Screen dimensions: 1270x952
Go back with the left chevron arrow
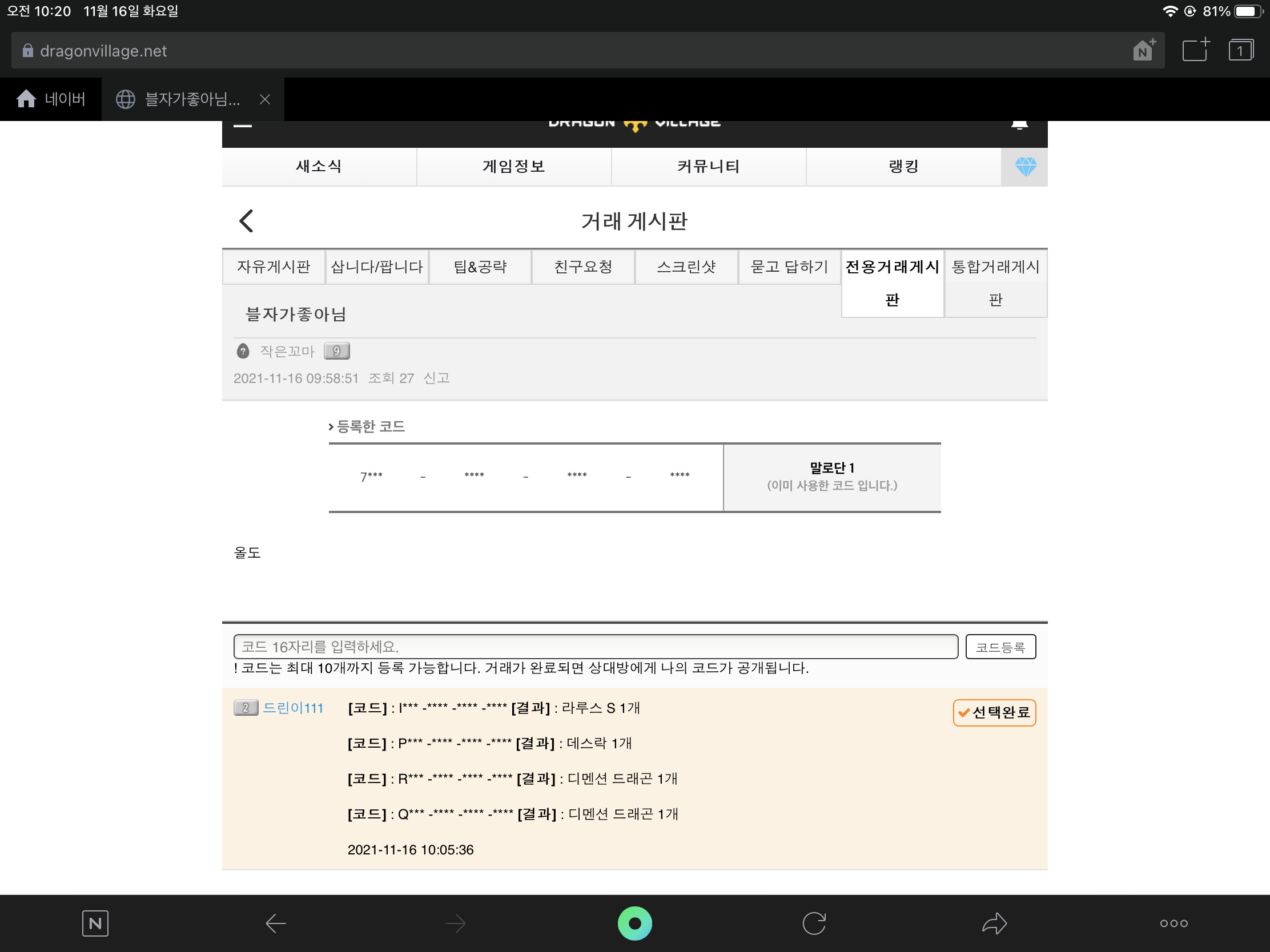[246, 221]
